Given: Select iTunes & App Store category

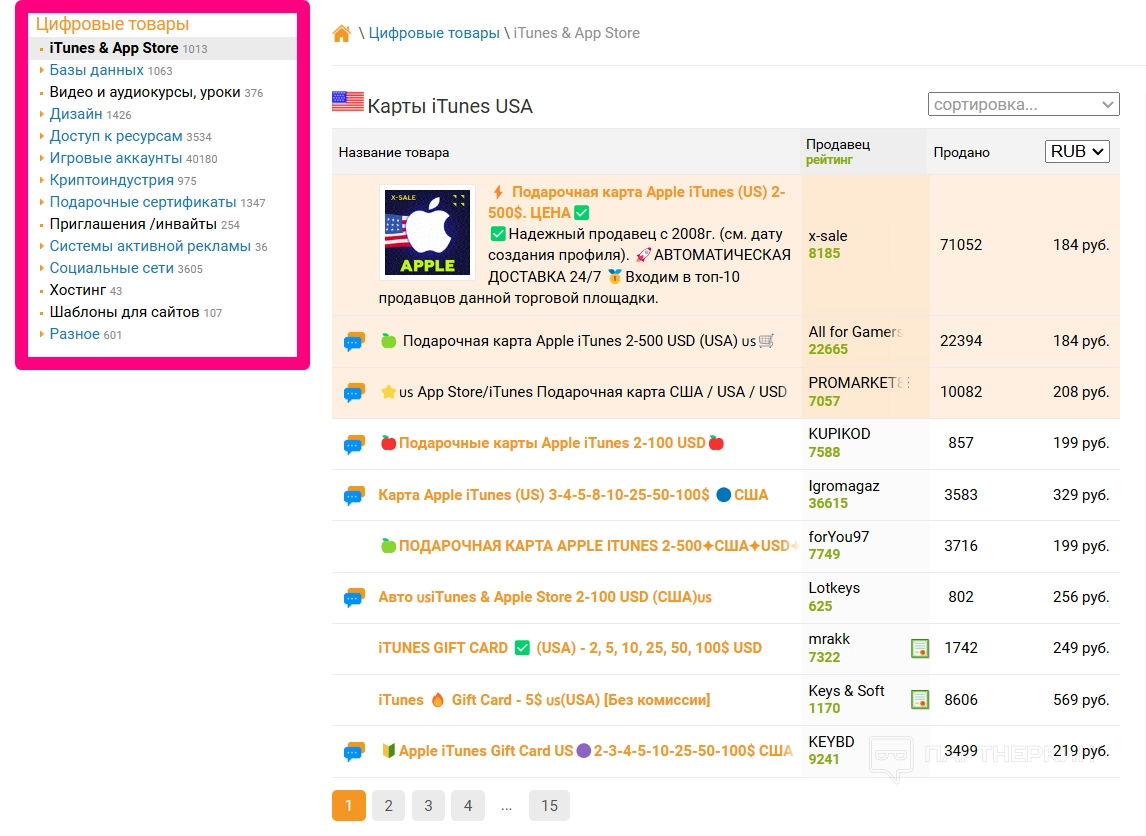Looking at the screenshot, I should point(114,48).
